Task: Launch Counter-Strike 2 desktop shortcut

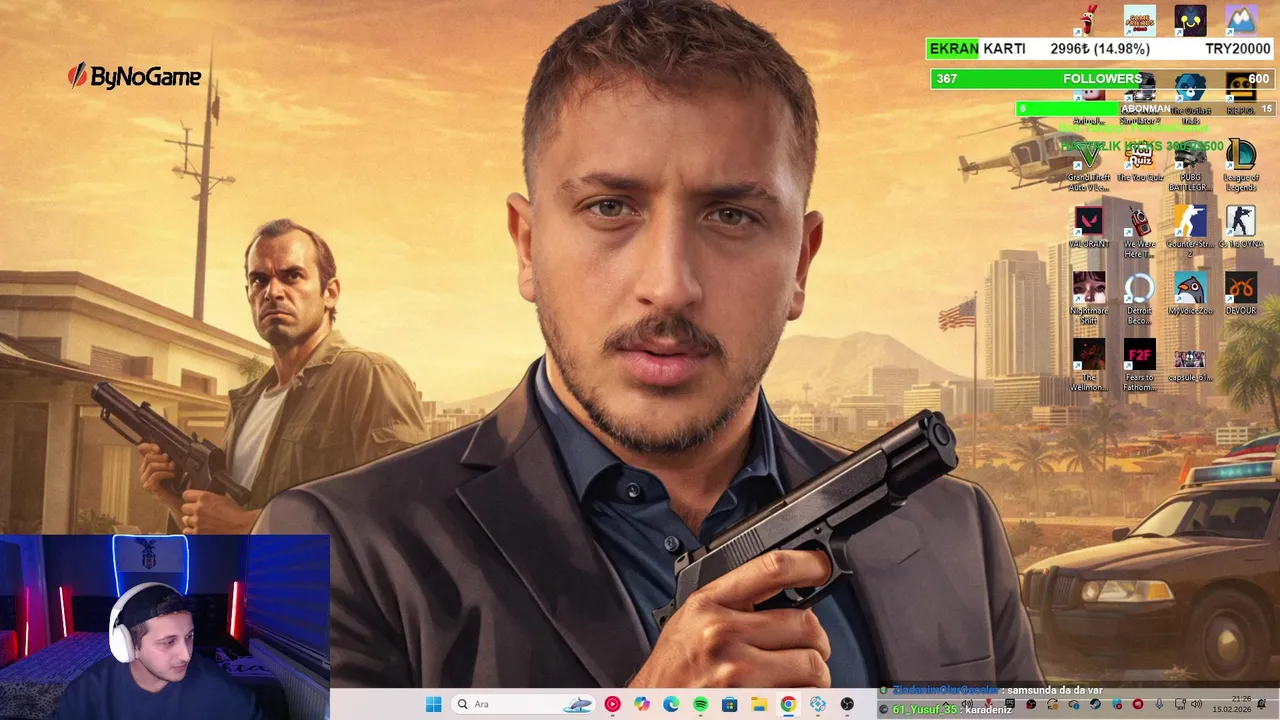Action: coord(1190,233)
